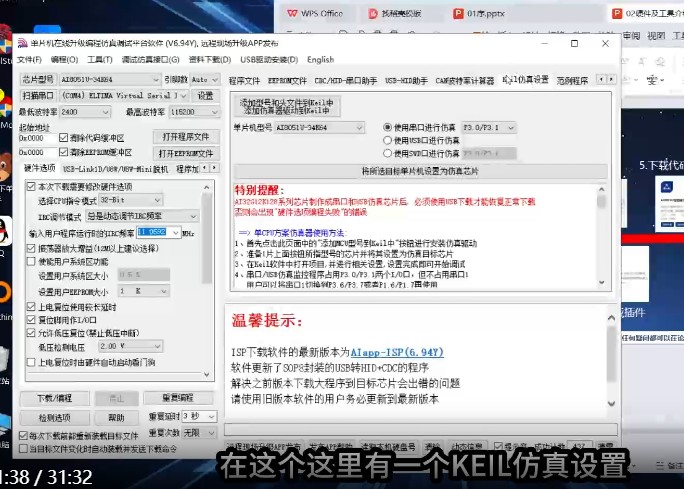Open the CPU指令模式 32-Bit dropdown
This screenshot has width=684, height=489.
pos(131,200)
